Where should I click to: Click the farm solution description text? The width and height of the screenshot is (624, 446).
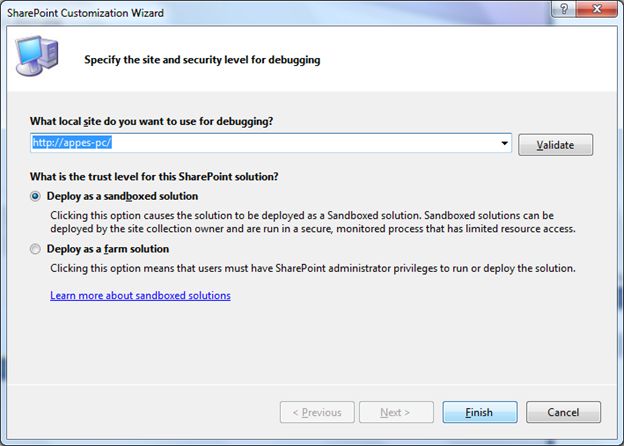pyautogui.click(x=313, y=269)
